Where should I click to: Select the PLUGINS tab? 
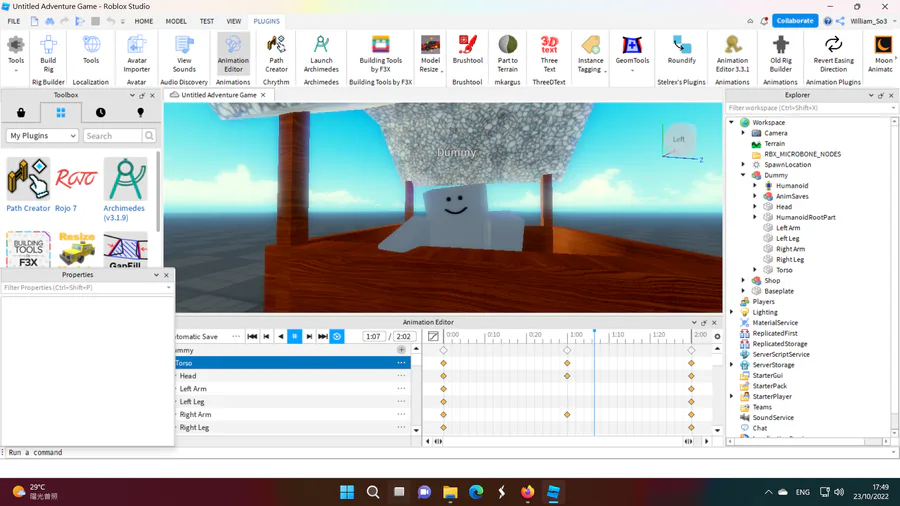coord(267,21)
